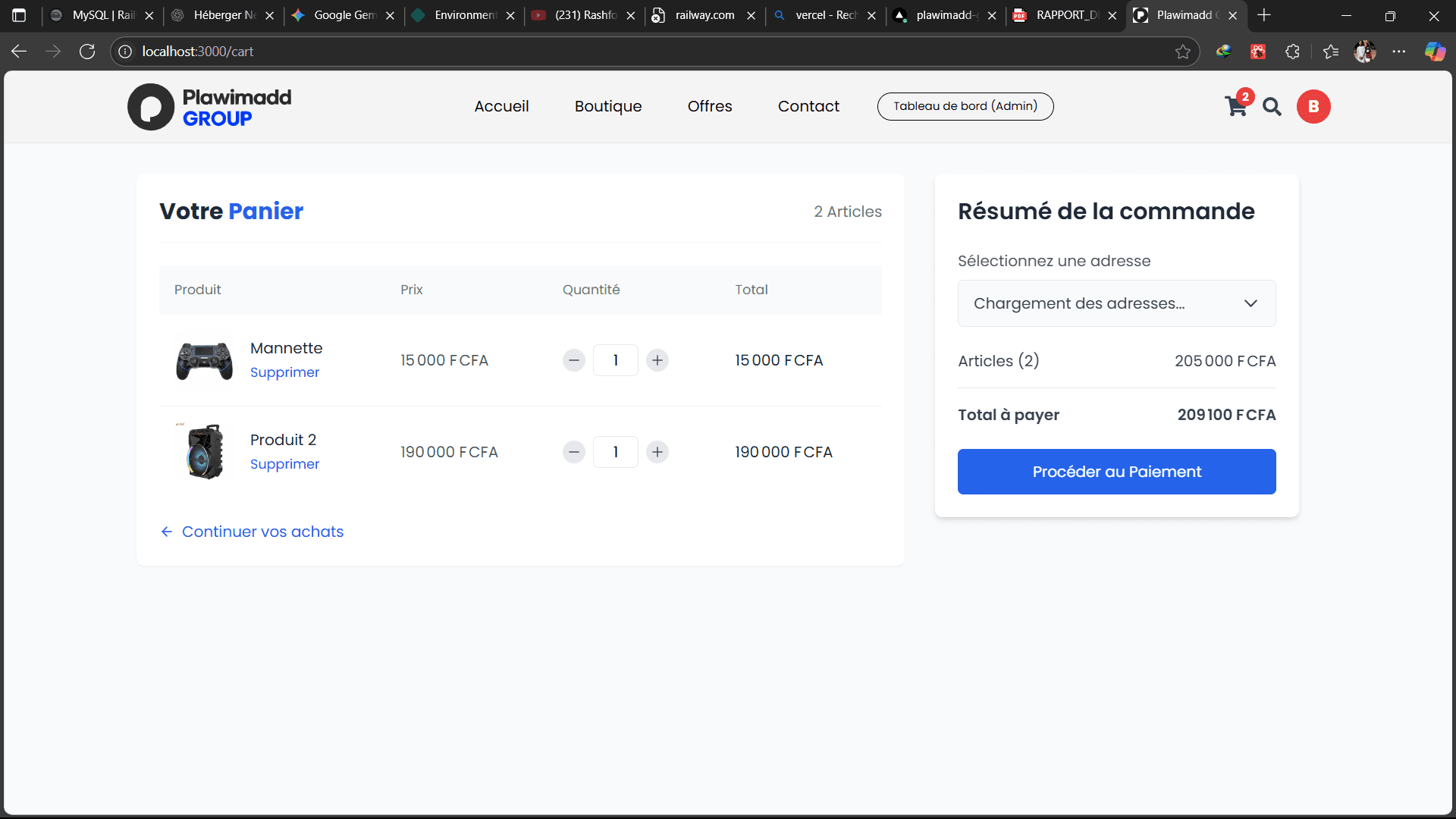Viewport: 1456px width, 819px height.
Task: Open Tableau de bord (Admin) button
Action: 965,106
